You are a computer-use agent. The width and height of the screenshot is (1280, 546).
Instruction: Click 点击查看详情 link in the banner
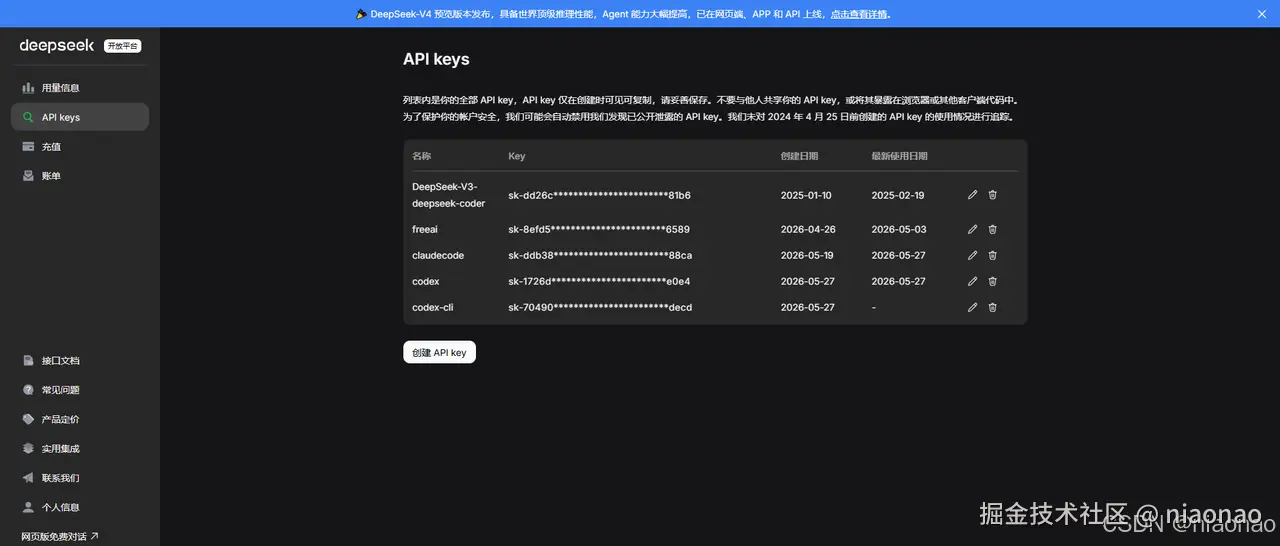(x=859, y=14)
